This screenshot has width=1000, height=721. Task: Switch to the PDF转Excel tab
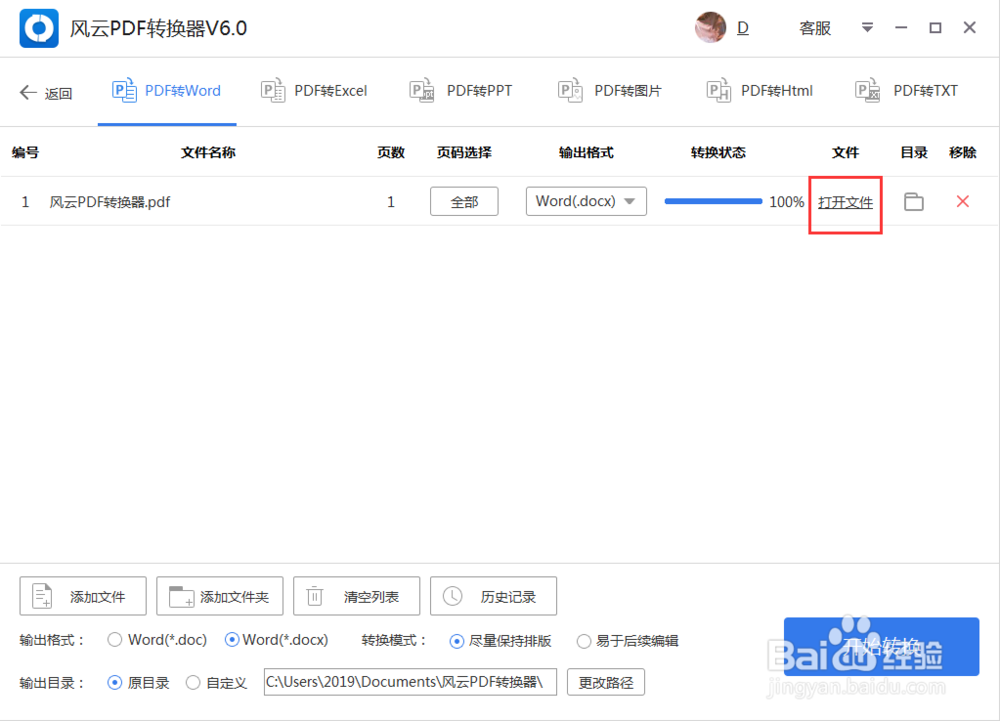314,91
